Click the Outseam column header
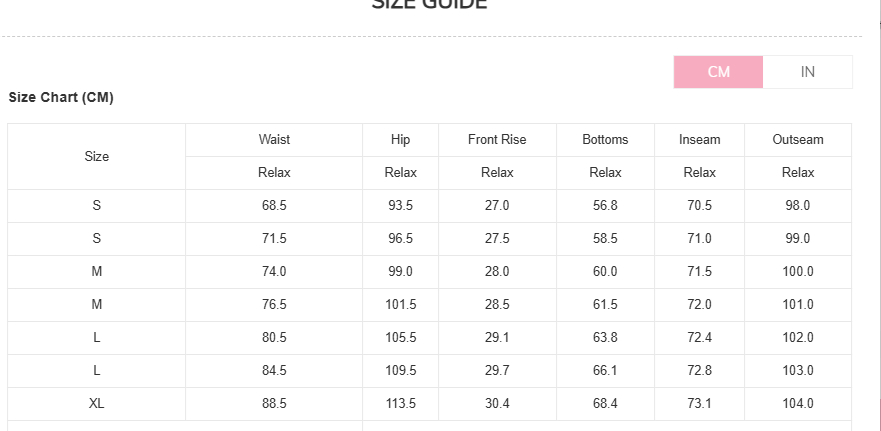The width and height of the screenshot is (881, 431). click(798, 140)
